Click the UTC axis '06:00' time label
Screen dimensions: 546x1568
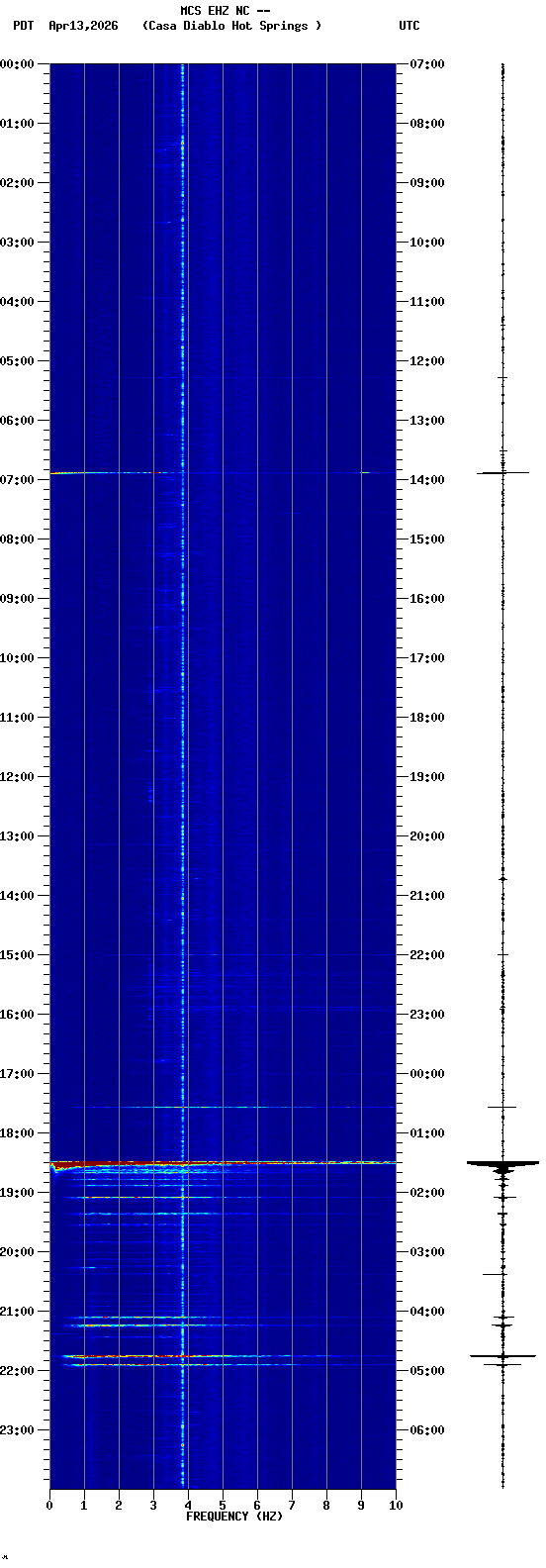coord(427,1430)
